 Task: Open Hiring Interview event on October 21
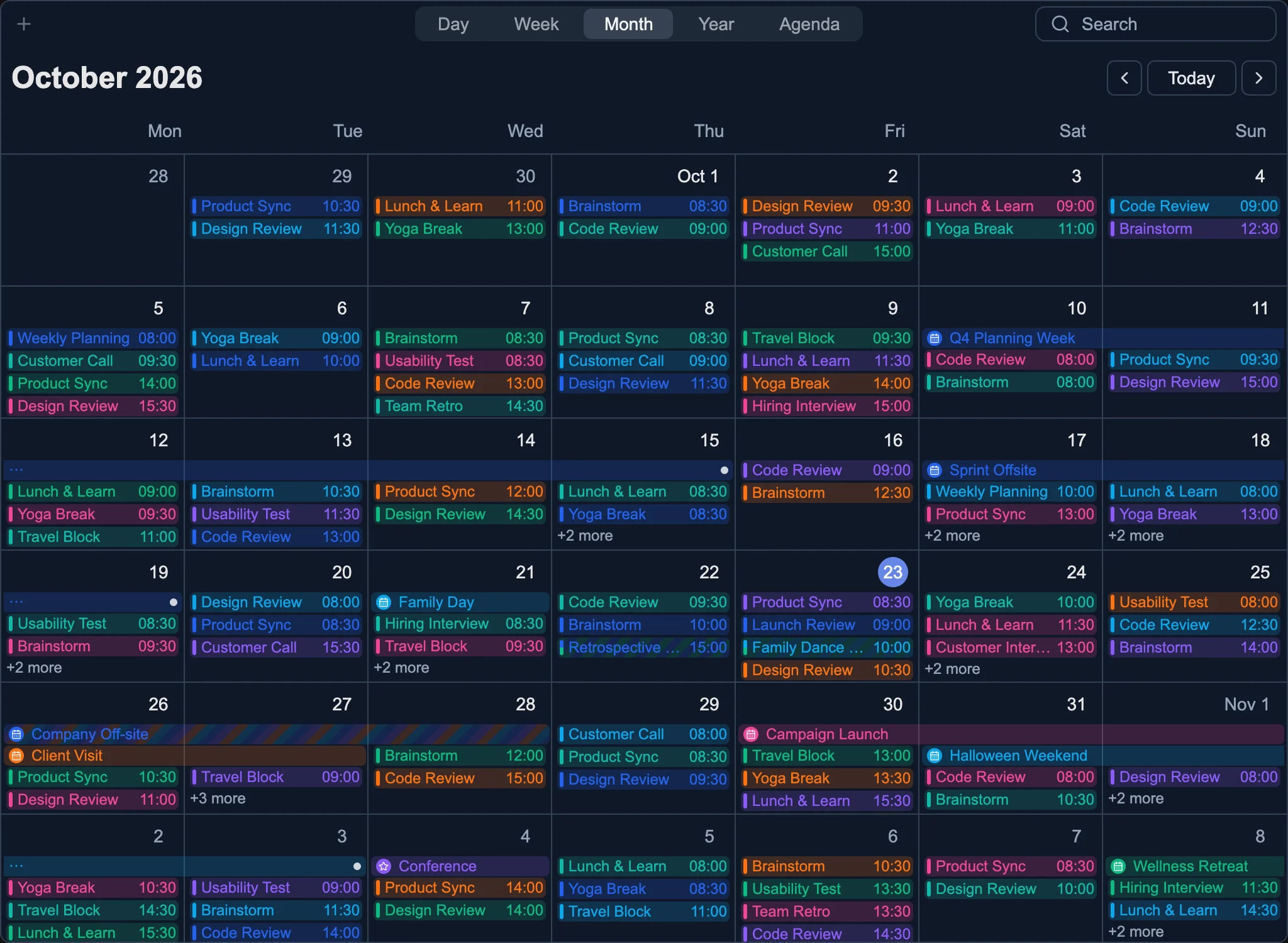click(x=460, y=624)
